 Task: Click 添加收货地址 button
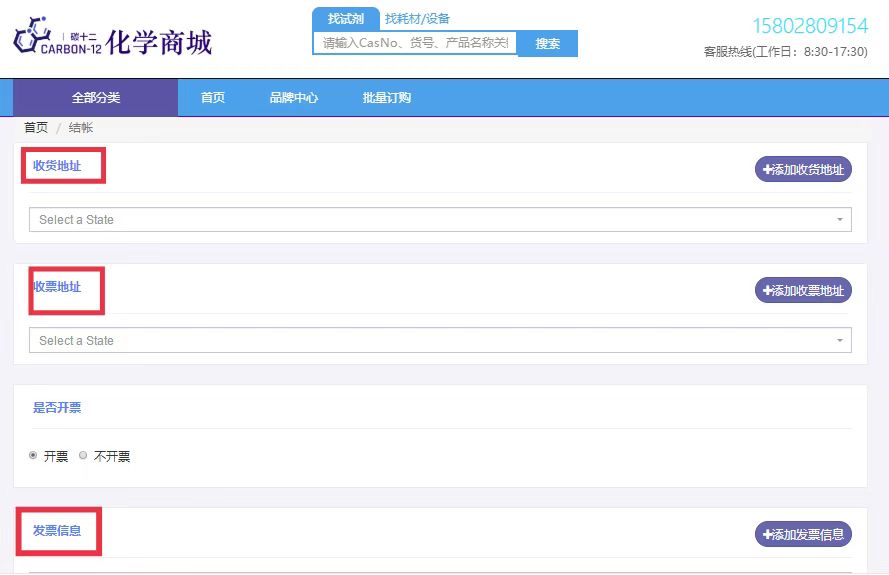click(803, 169)
